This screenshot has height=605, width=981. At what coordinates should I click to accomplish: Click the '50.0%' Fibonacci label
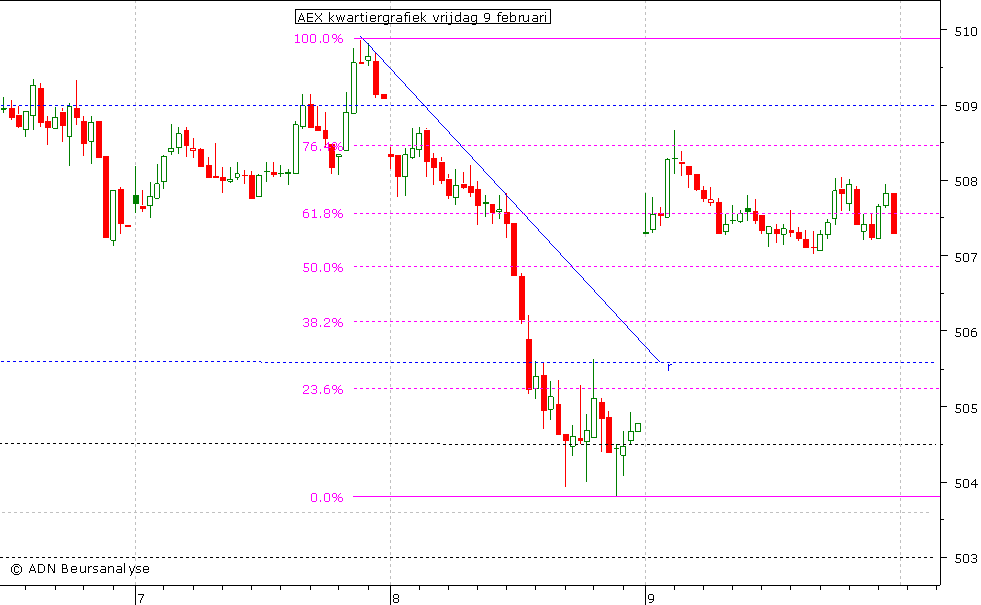tap(323, 268)
